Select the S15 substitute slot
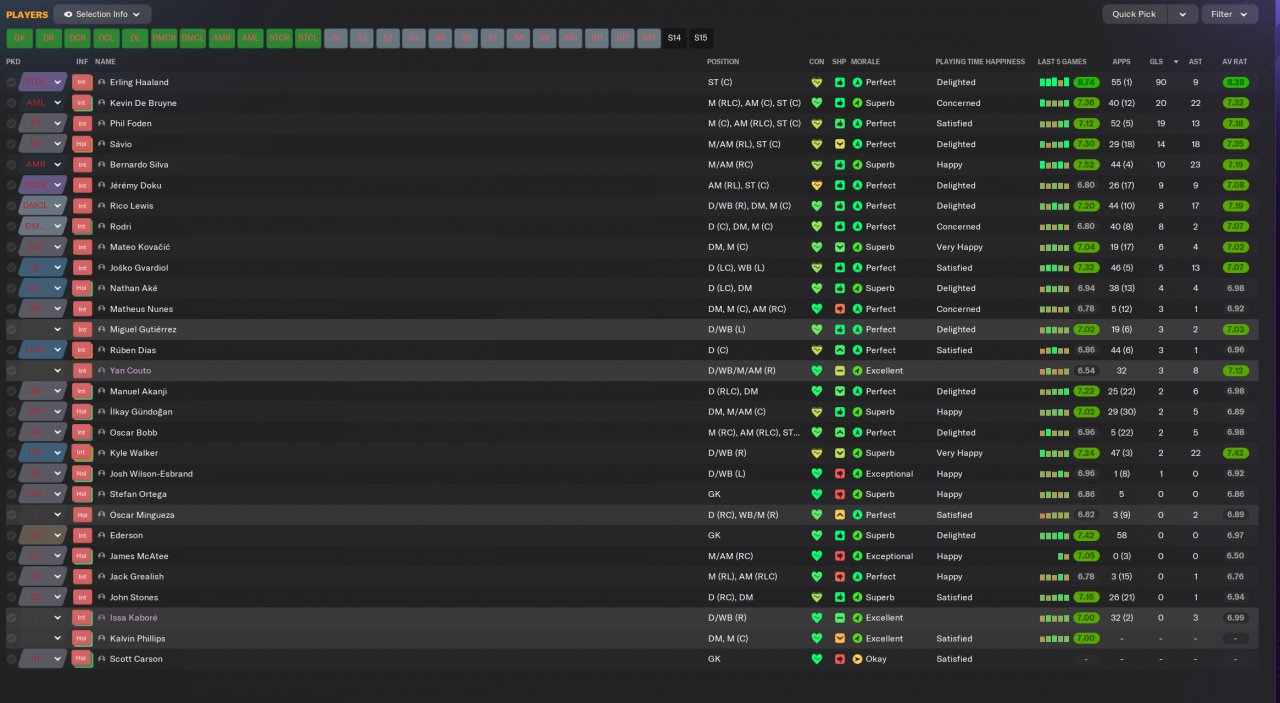 [x=700, y=38]
